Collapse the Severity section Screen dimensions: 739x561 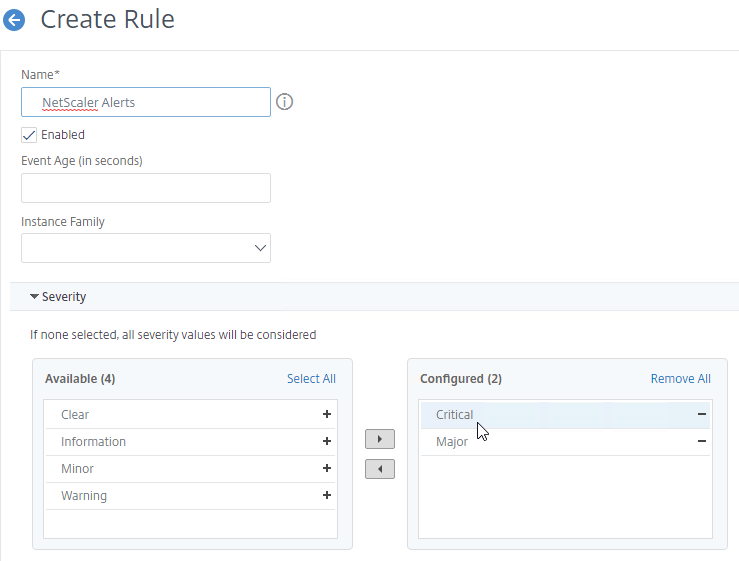pyautogui.click(x=57, y=297)
